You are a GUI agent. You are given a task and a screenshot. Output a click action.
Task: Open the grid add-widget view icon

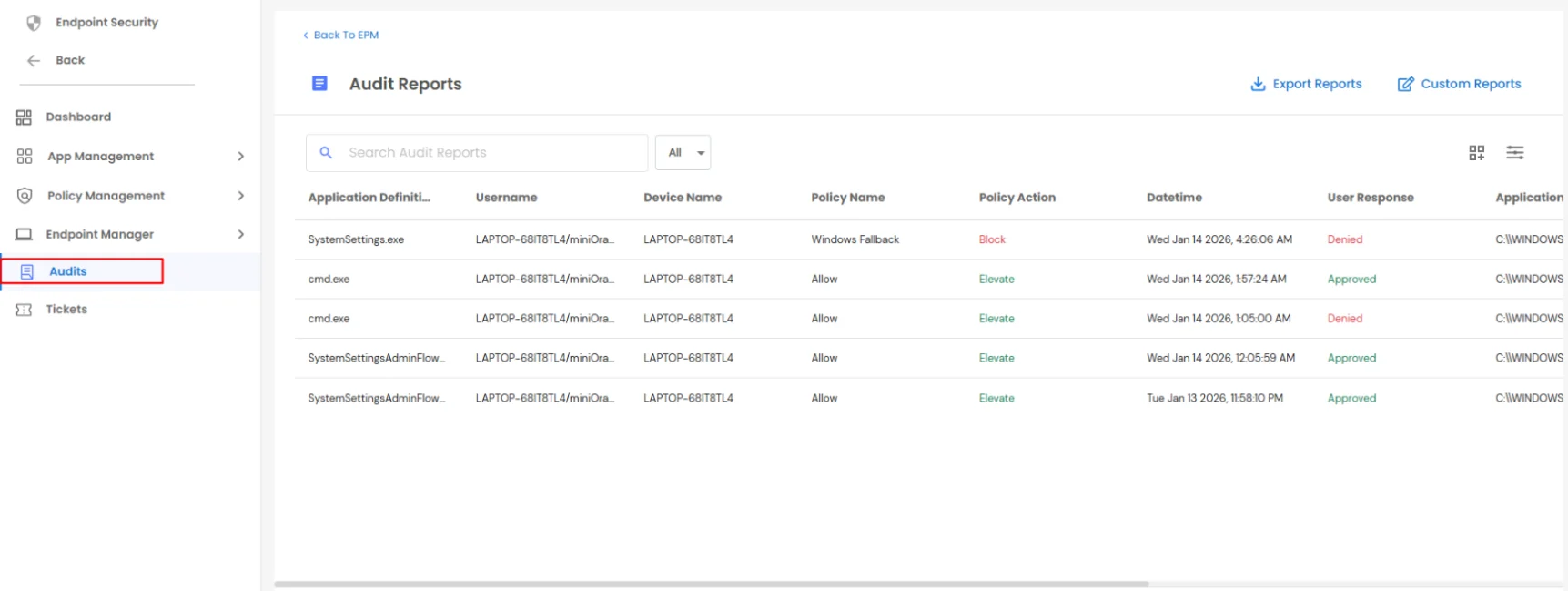[x=1477, y=153]
